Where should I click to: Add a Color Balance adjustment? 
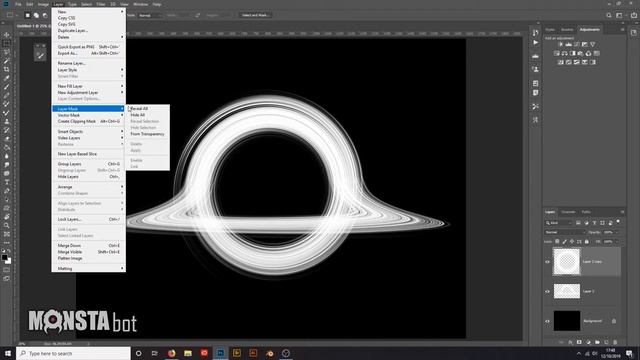point(564,53)
